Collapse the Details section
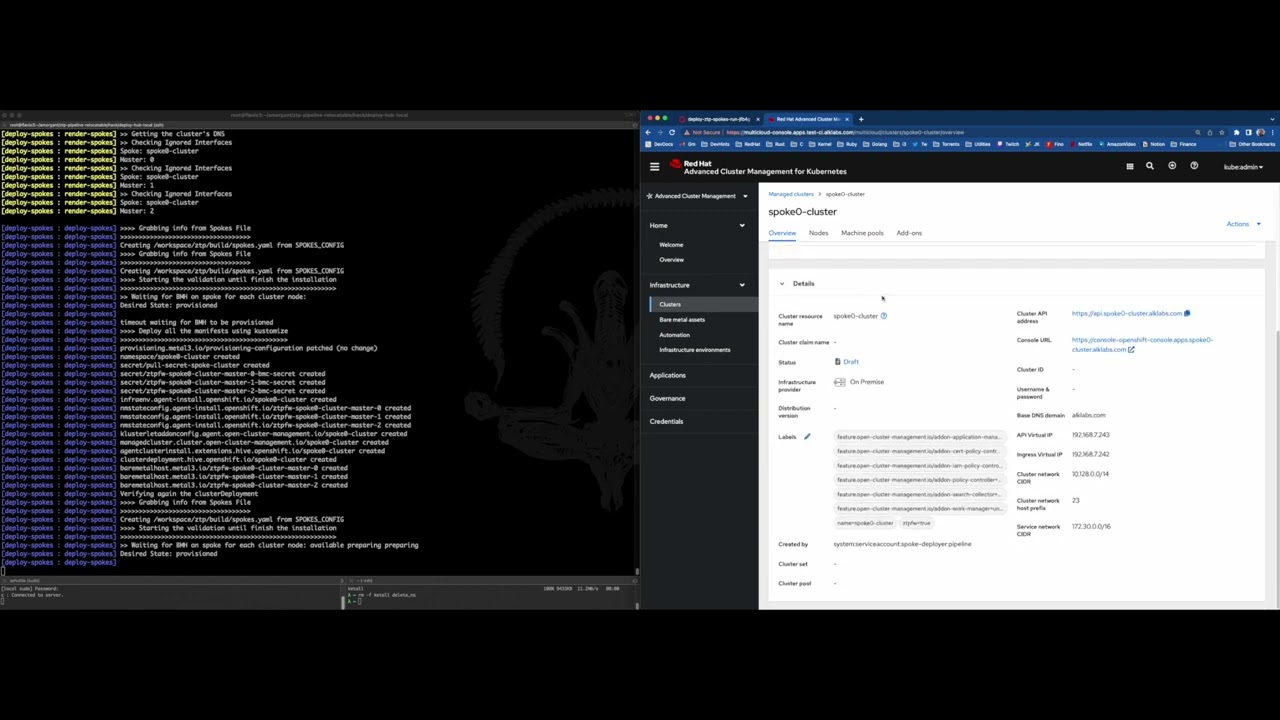The width and height of the screenshot is (1280, 720). 782,284
